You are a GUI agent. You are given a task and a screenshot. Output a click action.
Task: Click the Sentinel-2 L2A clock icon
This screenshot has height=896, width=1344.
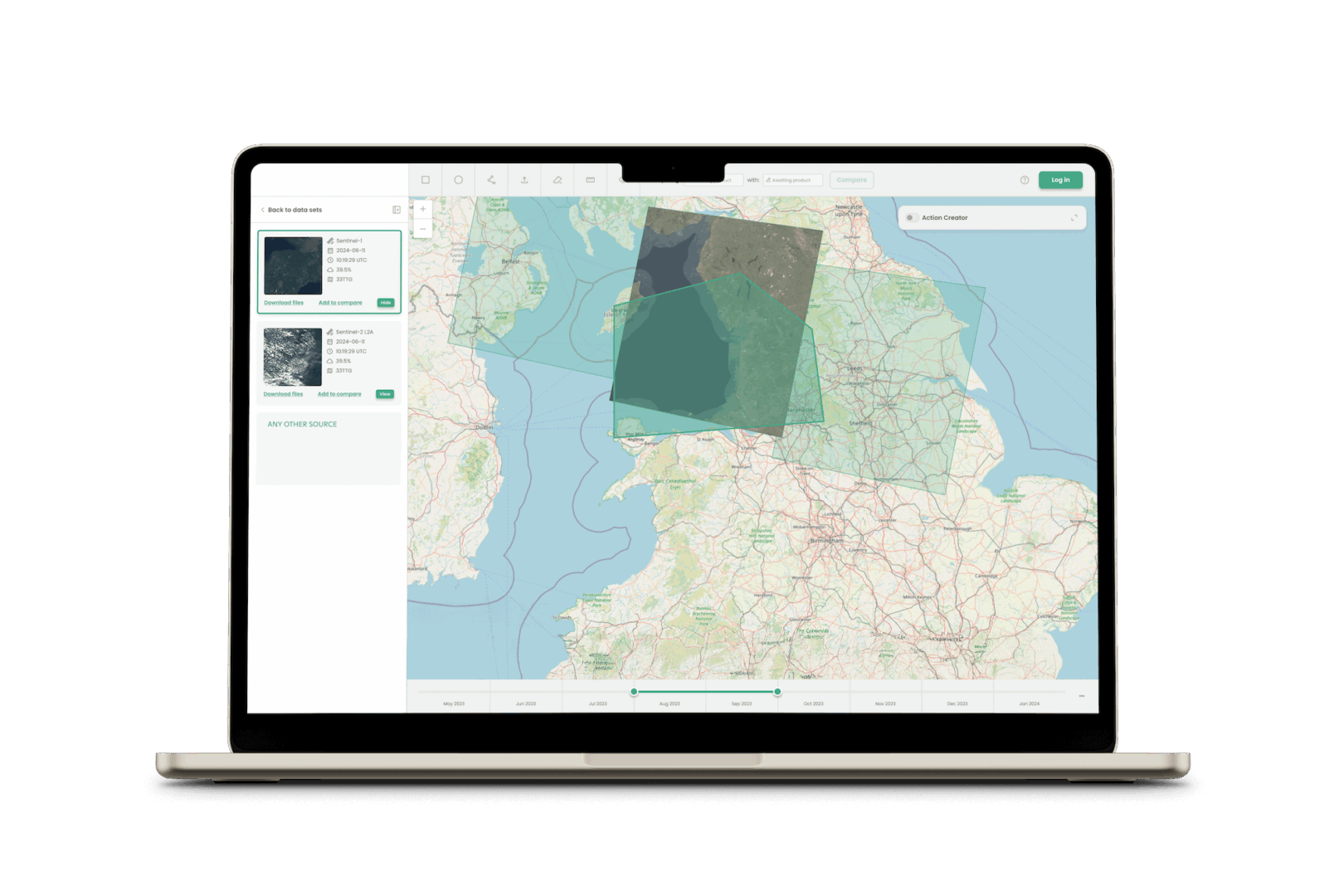[330, 352]
